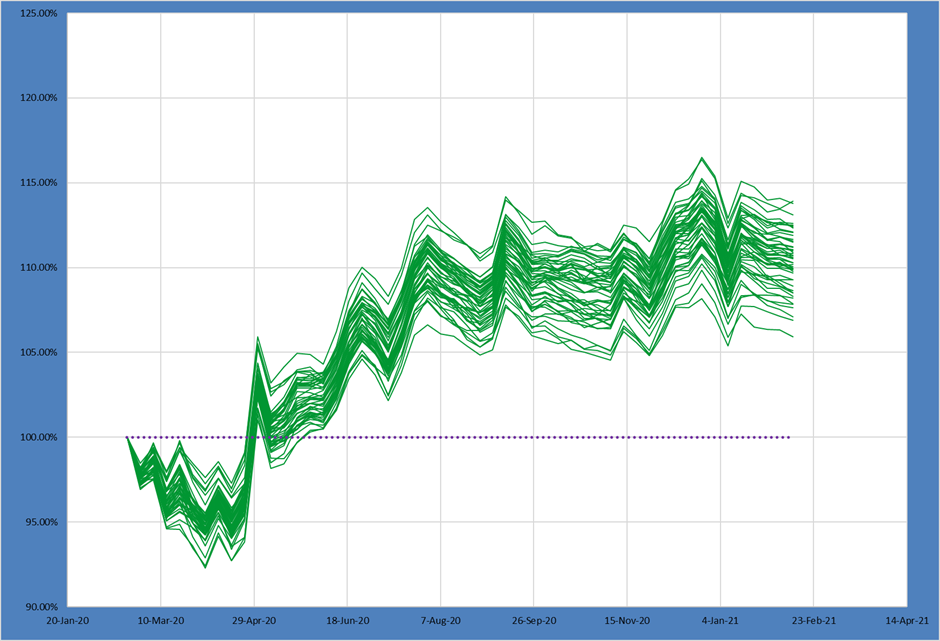Click the 110.00% y-axis label
Viewport: 940px width, 641px height.
(x=39, y=267)
